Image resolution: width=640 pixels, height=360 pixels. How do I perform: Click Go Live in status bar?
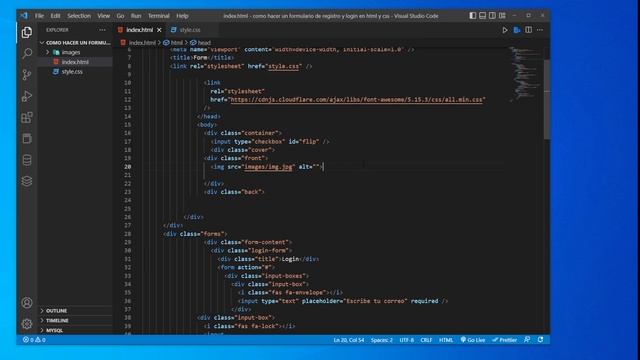click(473, 340)
